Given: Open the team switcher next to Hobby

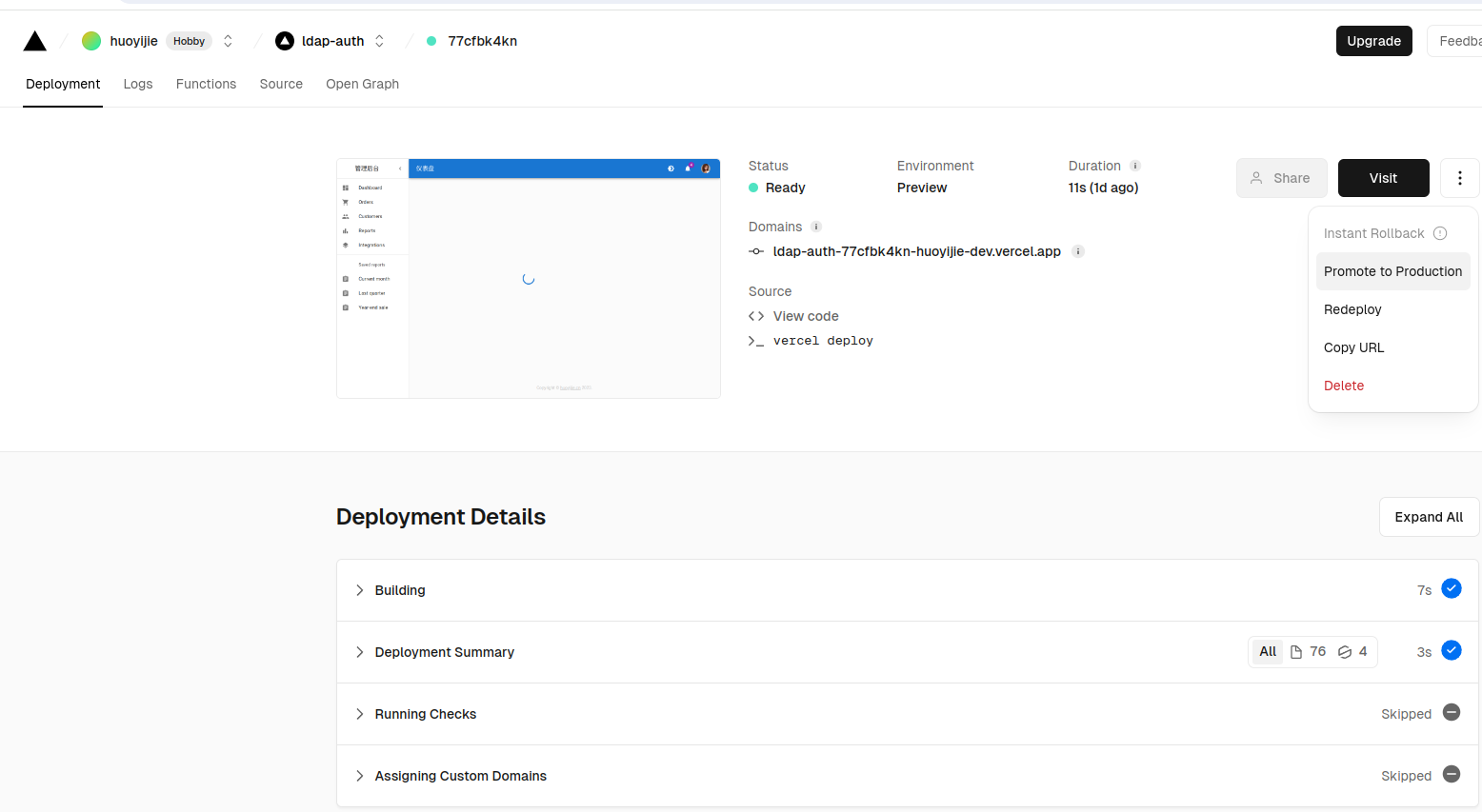Looking at the screenshot, I should click(228, 41).
